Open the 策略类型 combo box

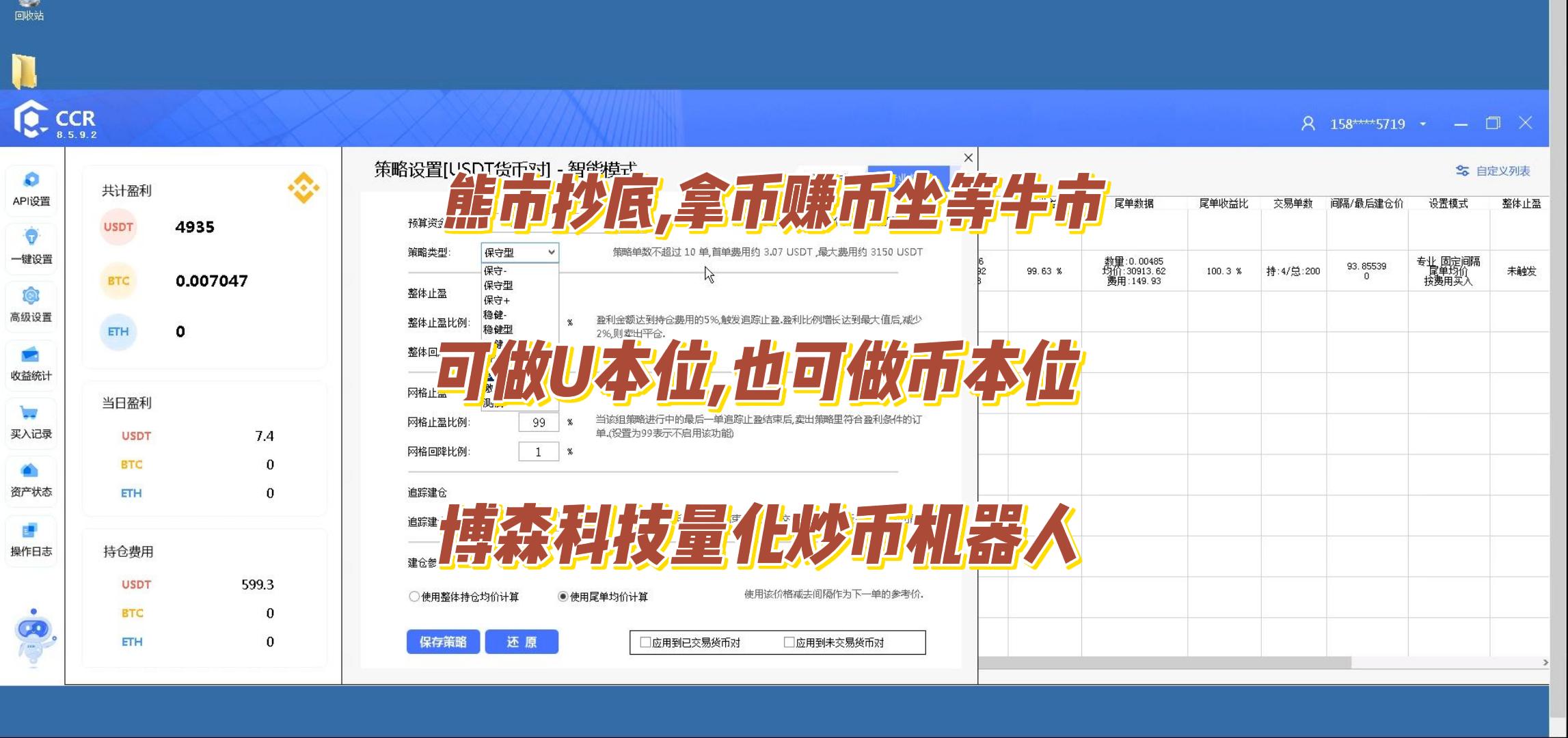(519, 253)
